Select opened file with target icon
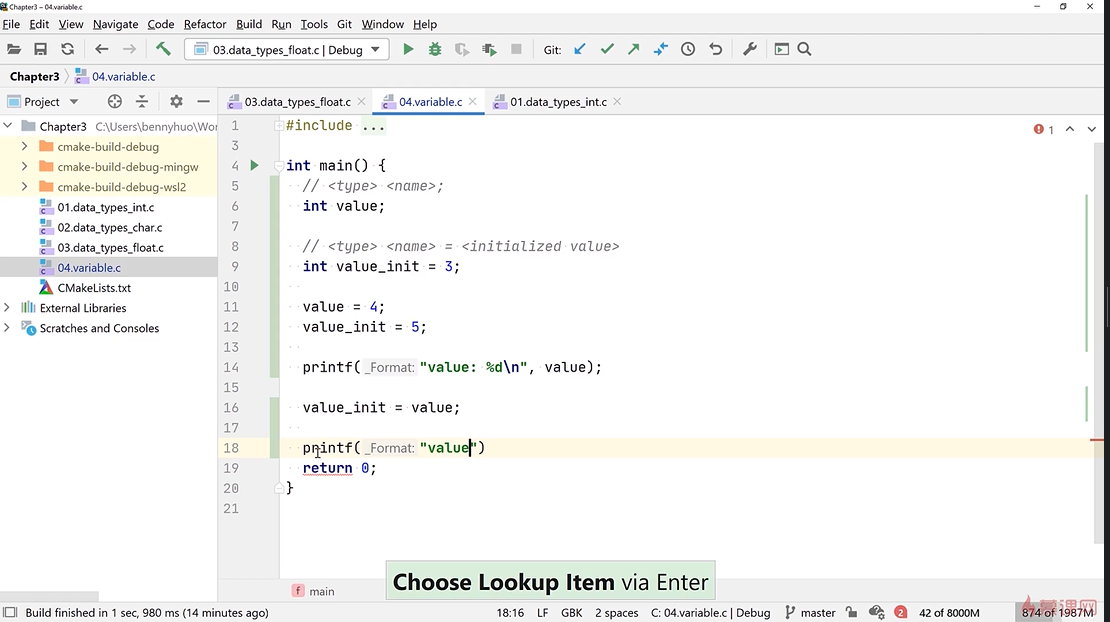Viewport: 1110px width, 622px height. [x=115, y=102]
